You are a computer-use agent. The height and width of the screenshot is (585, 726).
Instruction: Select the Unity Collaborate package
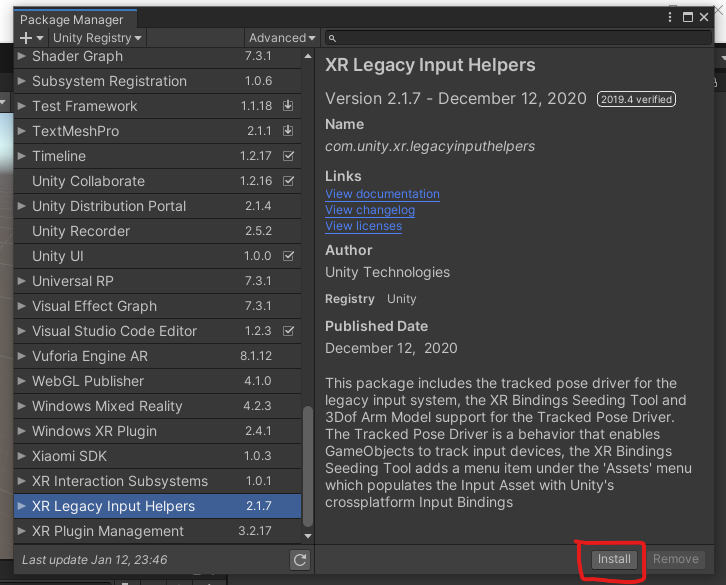pos(157,181)
